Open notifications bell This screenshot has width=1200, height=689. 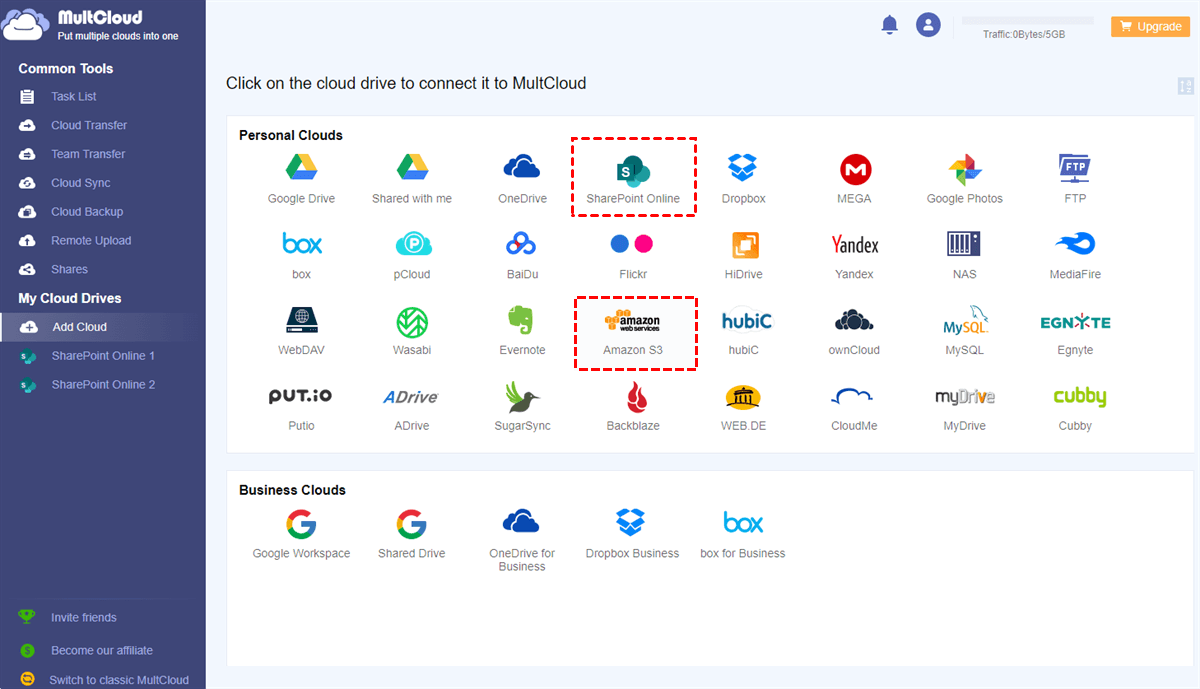tap(890, 26)
